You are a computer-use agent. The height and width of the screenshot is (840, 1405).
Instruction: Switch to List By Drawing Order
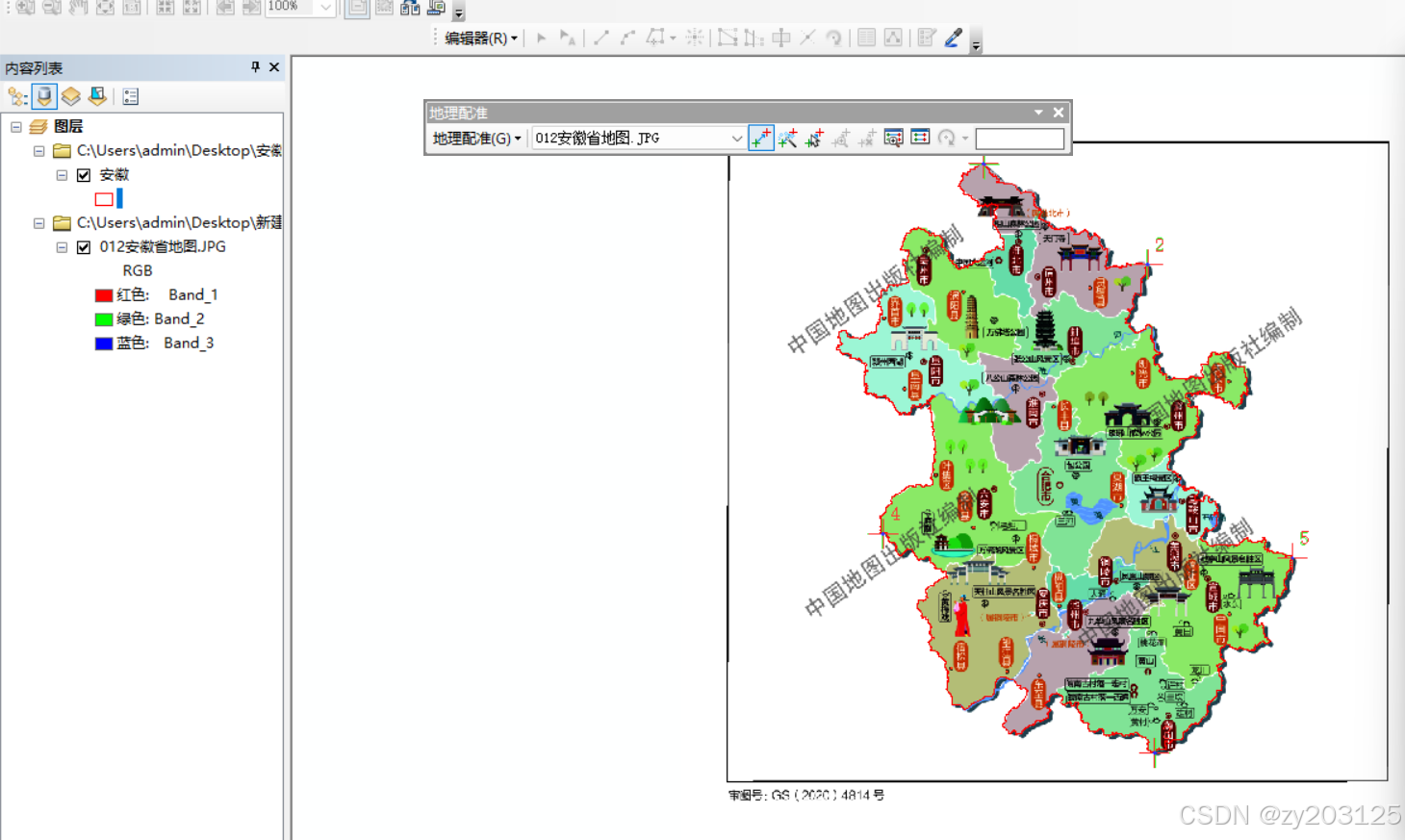tap(17, 96)
